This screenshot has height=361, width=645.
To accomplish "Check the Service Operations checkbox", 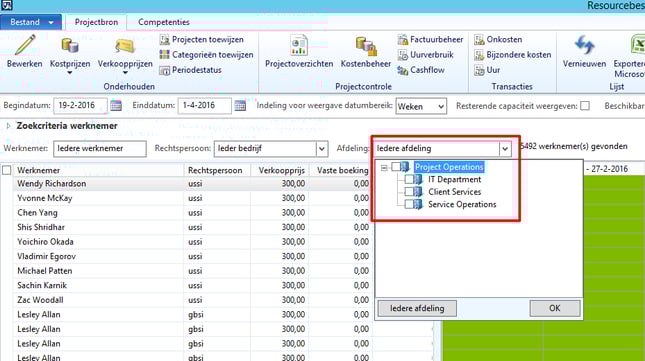I will [x=409, y=204].
